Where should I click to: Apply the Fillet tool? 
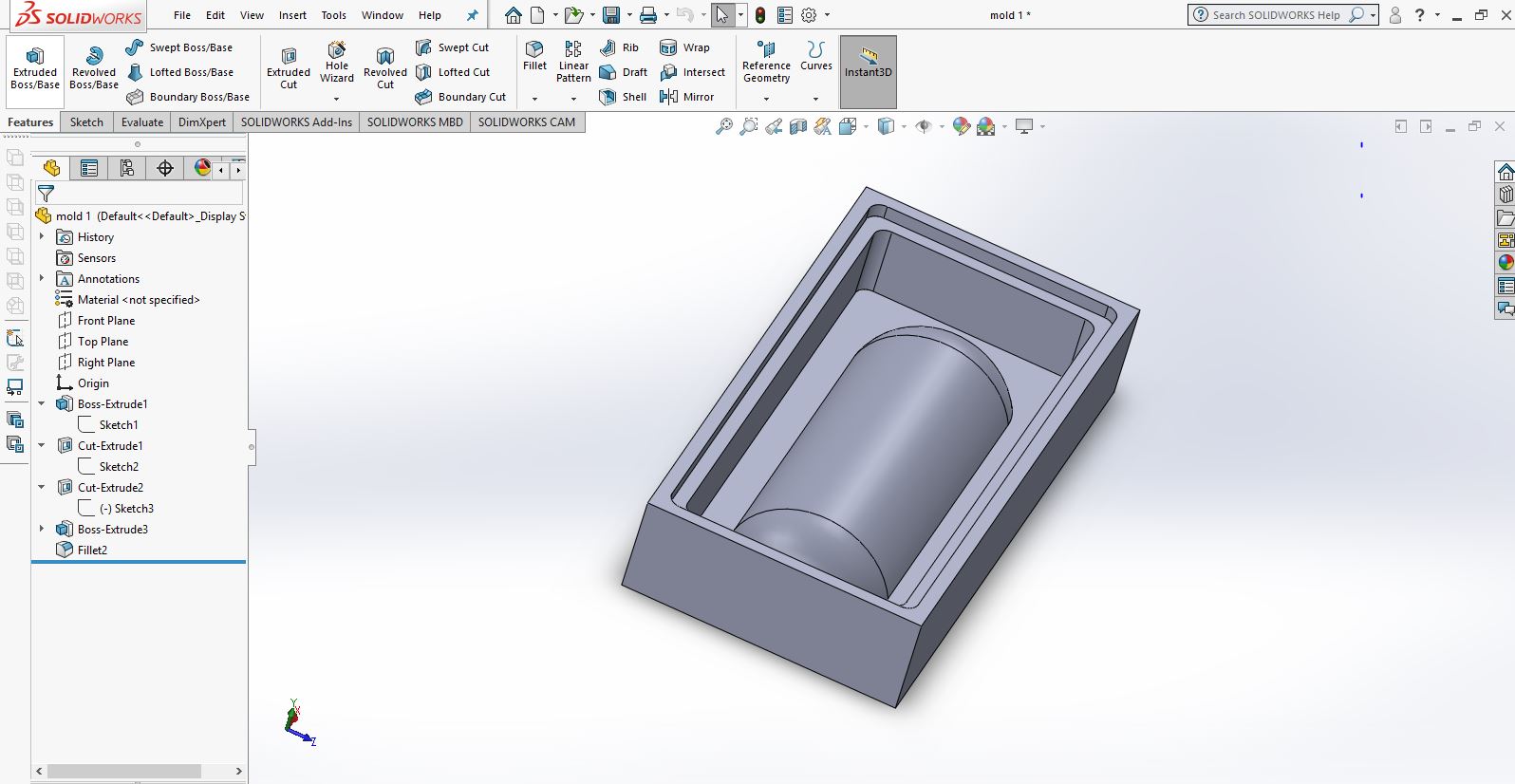tap(534, 55)
